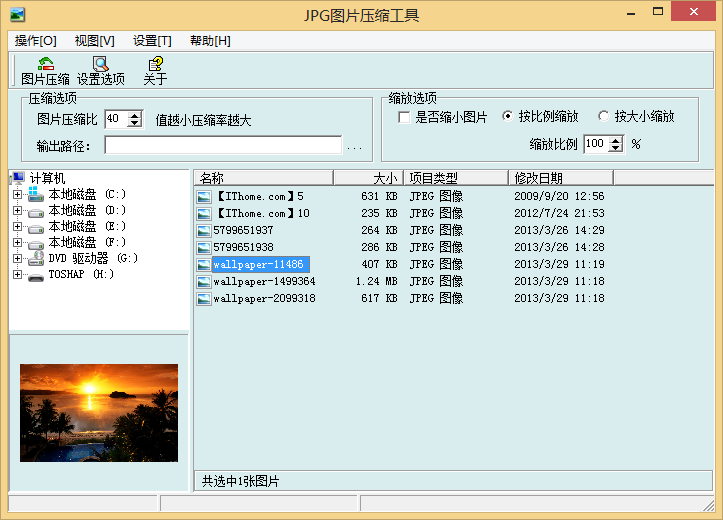
Task: Select the file named 5799651938
Action: 243,247
